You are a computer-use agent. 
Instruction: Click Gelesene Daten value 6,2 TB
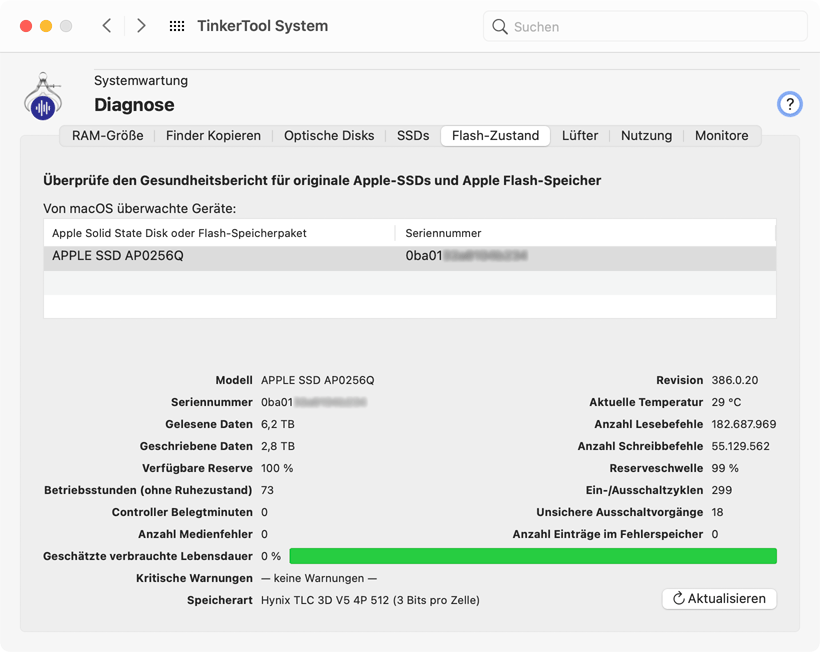[278, 424]
